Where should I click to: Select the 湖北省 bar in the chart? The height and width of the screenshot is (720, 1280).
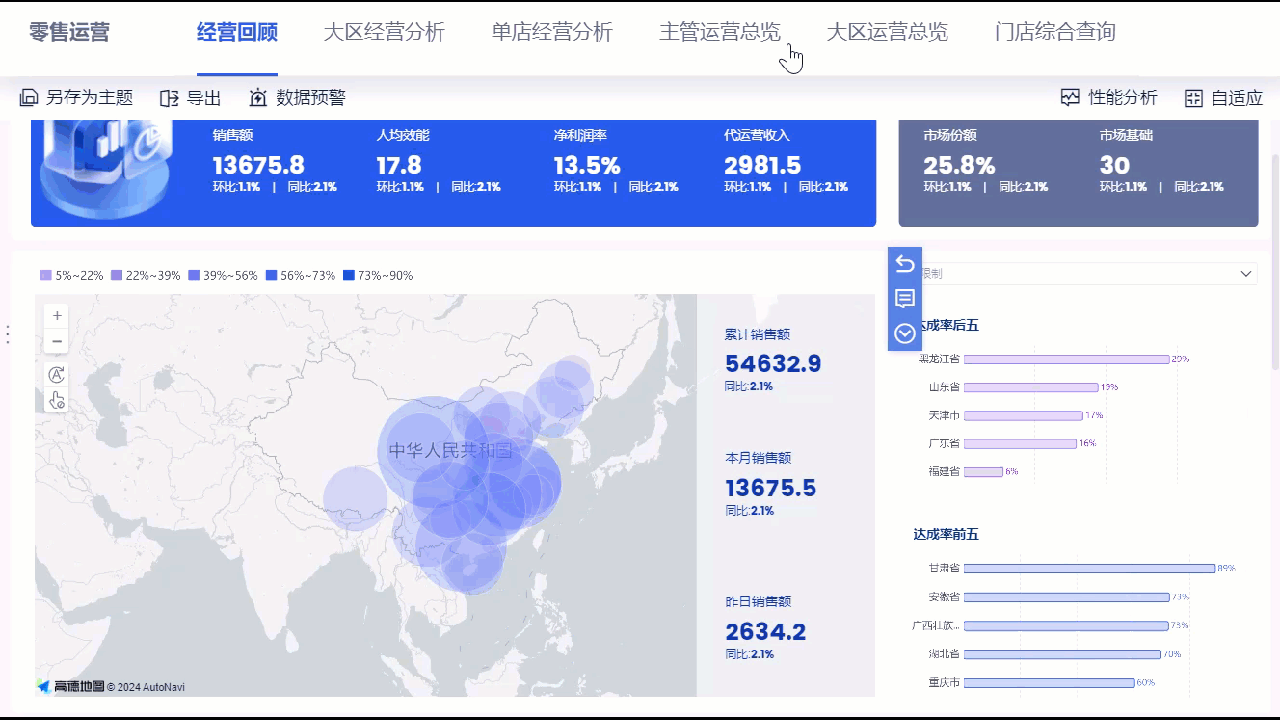(1063, 654)
